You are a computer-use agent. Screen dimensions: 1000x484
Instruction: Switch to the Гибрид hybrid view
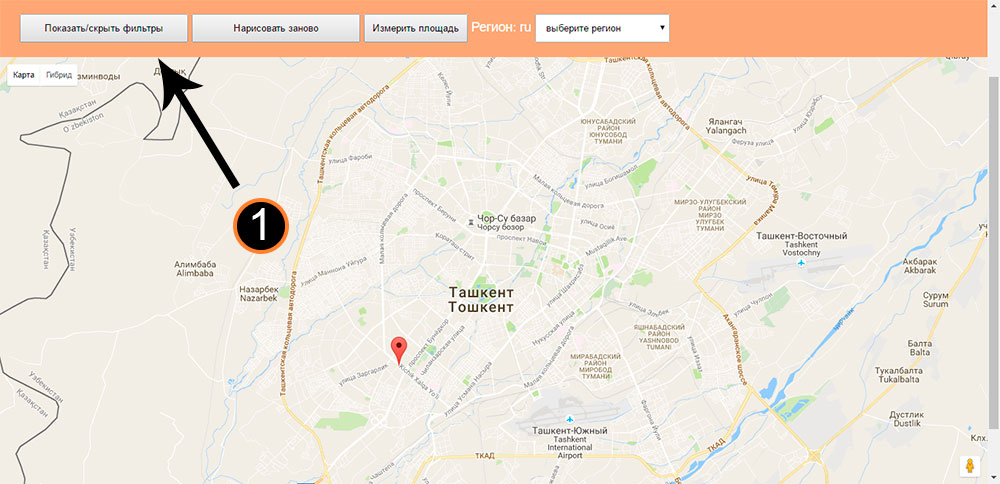[x=59, y=75]
